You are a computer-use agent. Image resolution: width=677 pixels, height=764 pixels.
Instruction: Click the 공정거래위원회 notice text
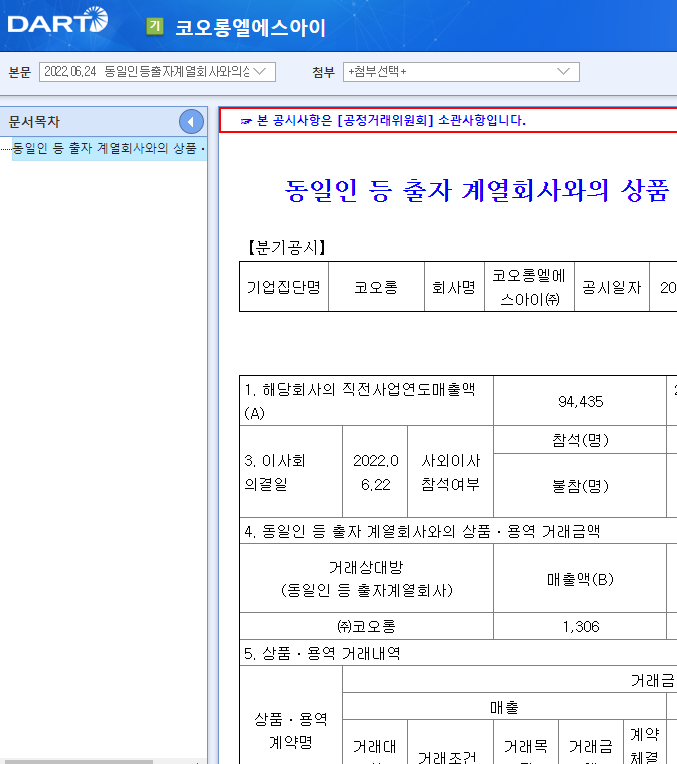(385, 120)
